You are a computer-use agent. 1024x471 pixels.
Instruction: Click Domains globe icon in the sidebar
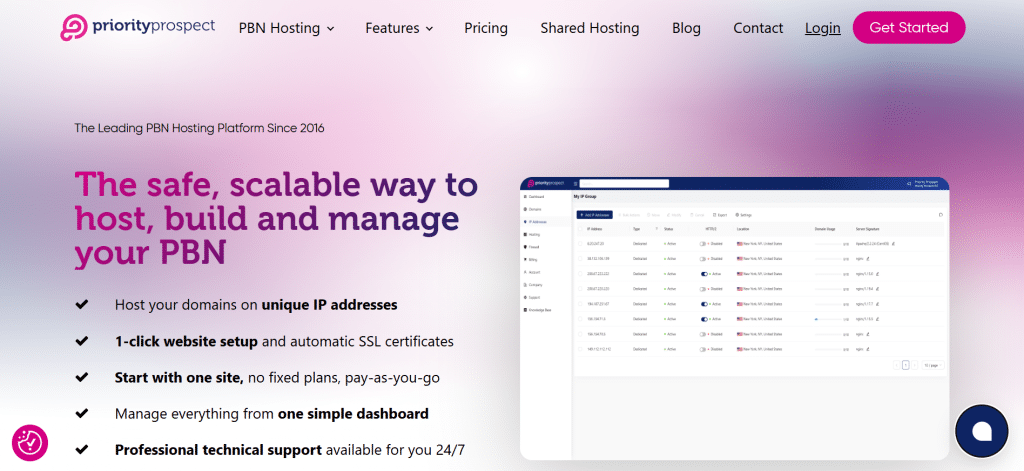(525, 209)
